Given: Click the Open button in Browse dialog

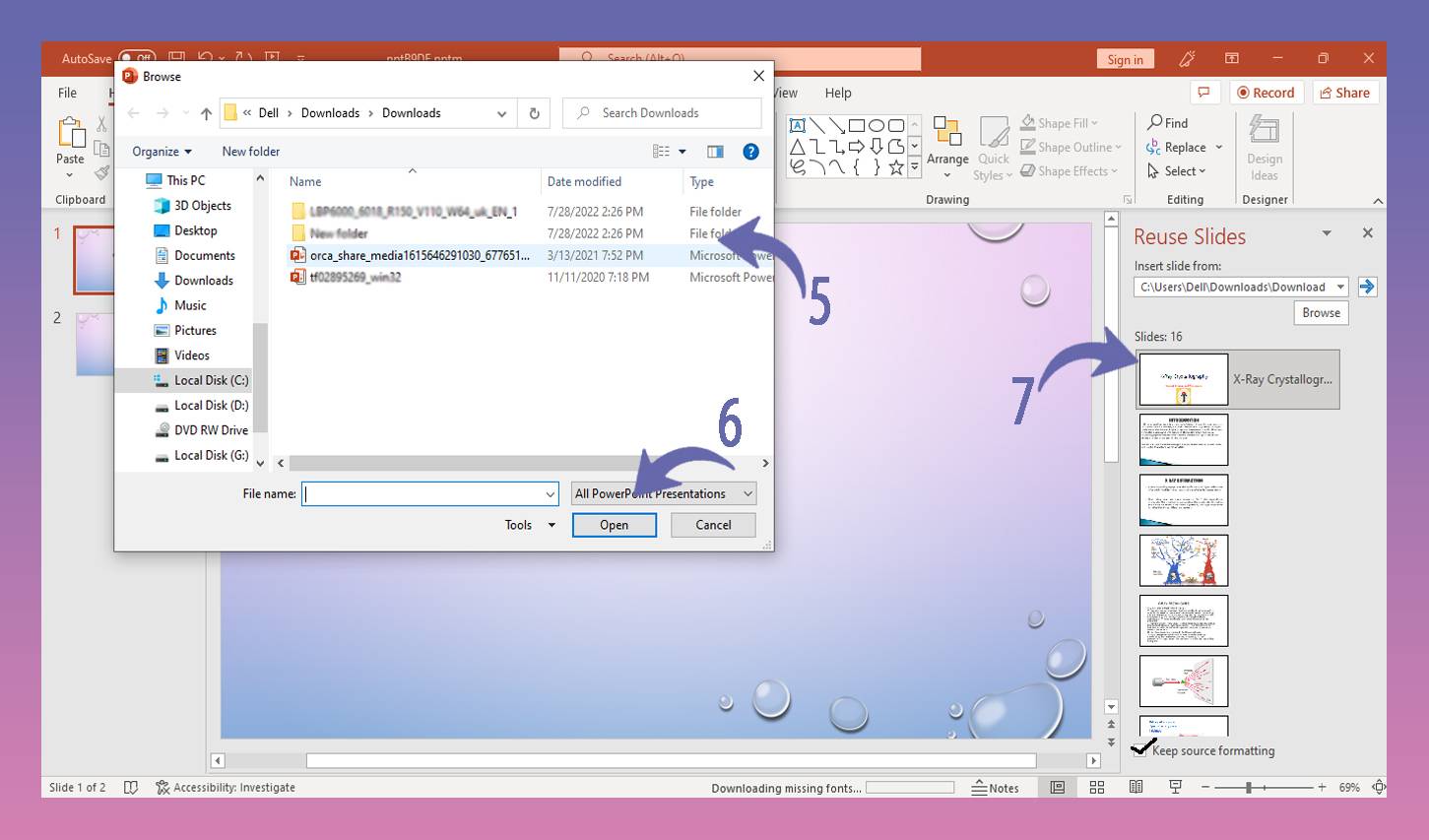Looking at the screenshot, I should click(614, 525).
